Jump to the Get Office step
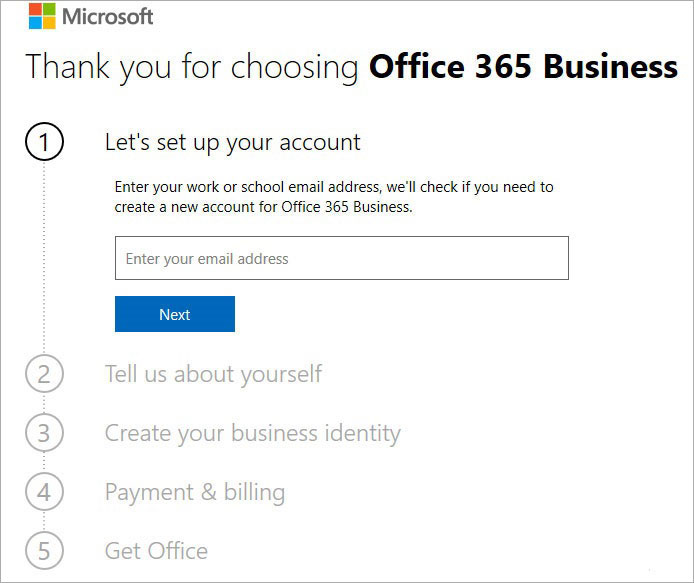This screenshot has height=583, width=694. tap(156, 551)
